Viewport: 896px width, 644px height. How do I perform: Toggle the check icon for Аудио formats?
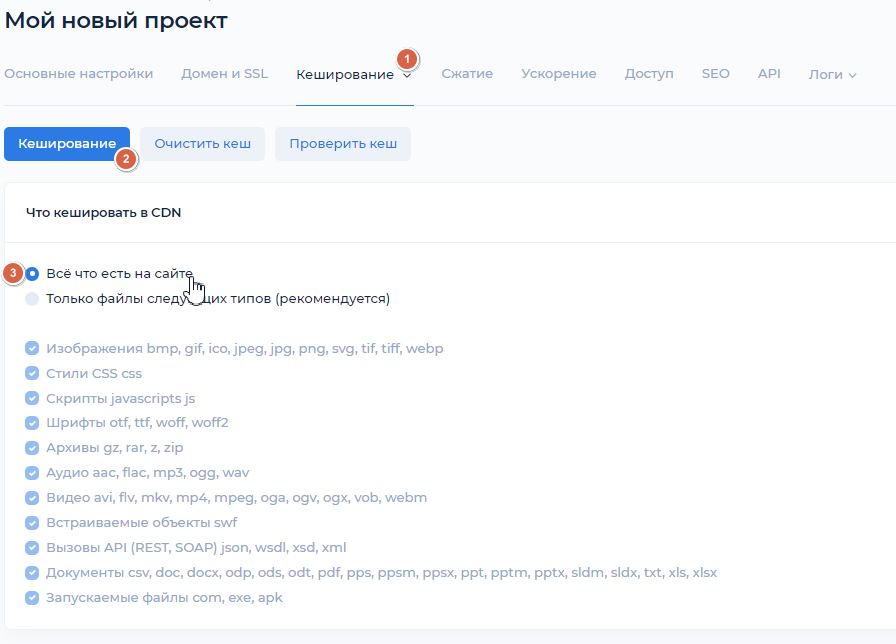(x=30, y=472)
